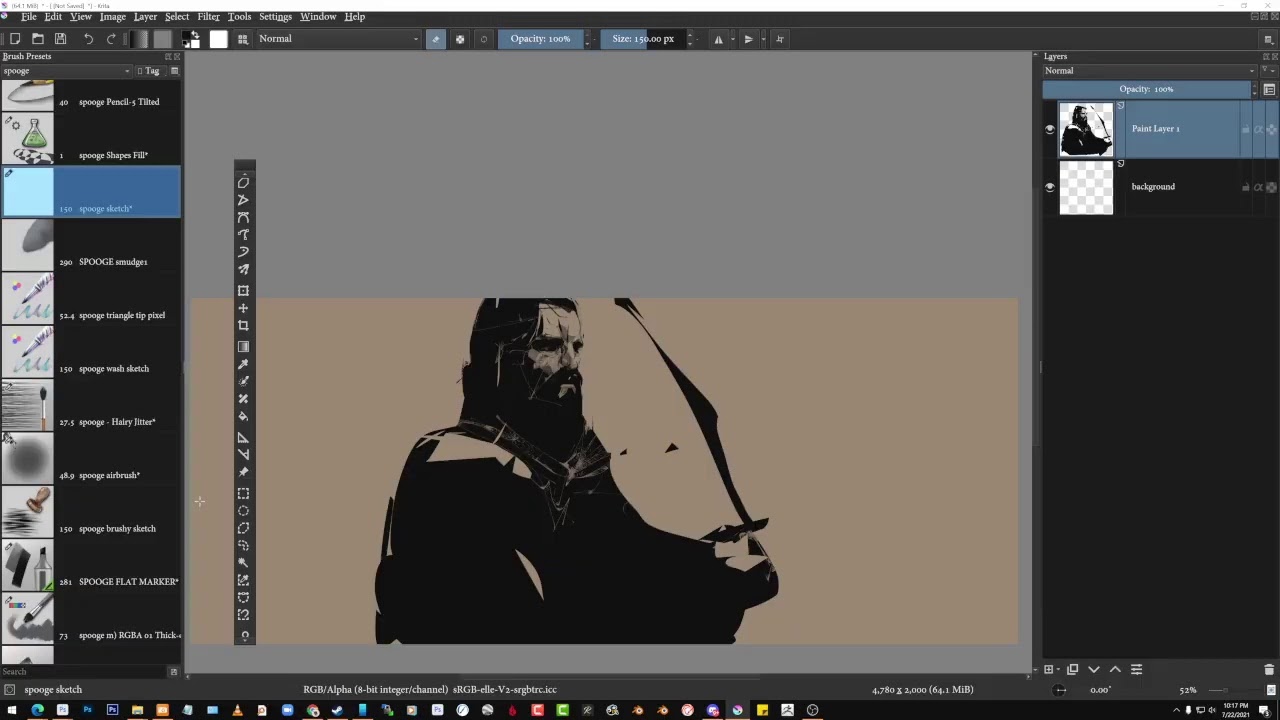Open the fill gradients picker
The image size is (1280, 720).
(139, 39)
